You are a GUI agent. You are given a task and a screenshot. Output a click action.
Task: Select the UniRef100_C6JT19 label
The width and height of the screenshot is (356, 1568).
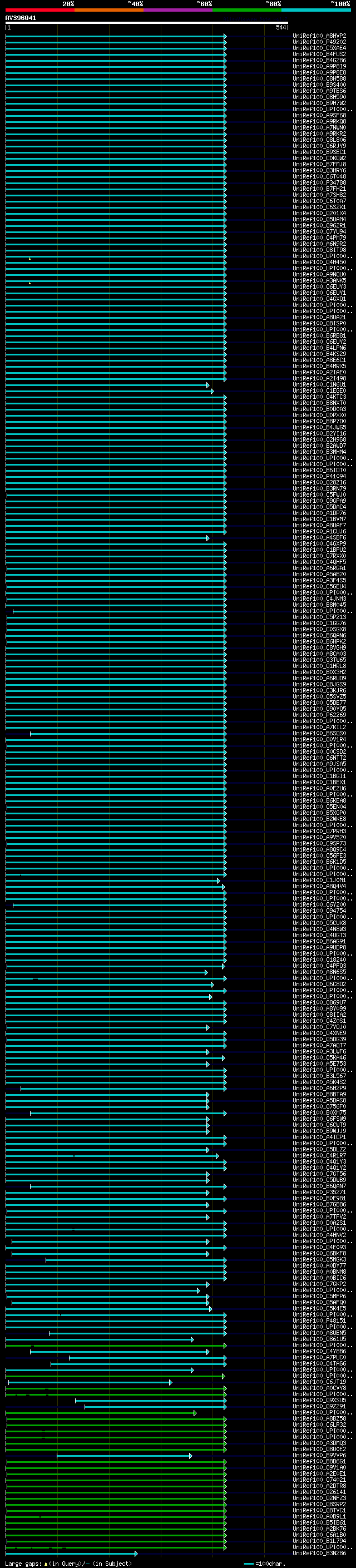(x=319, y=1382)
